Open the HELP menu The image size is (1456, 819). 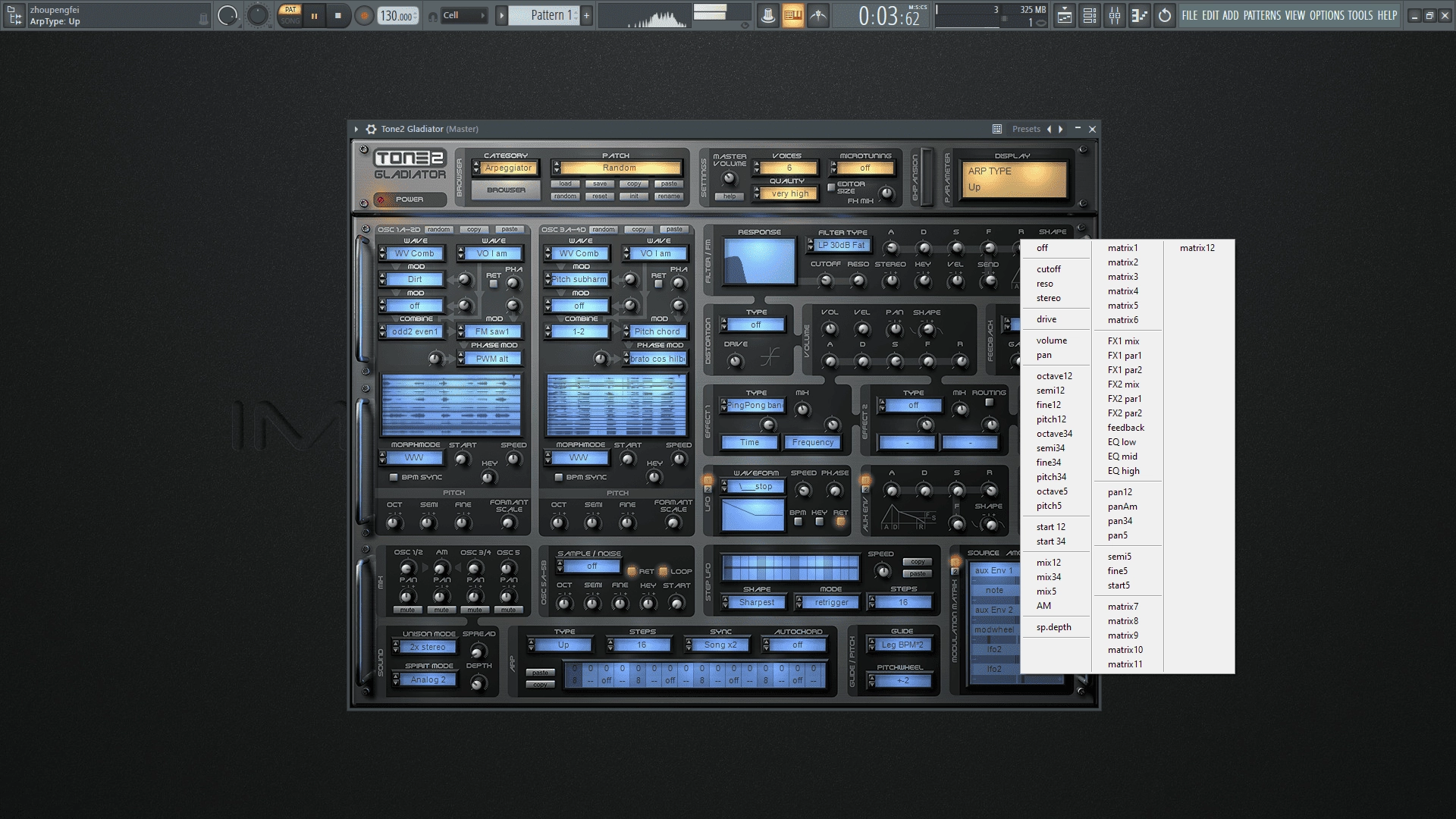[x=1387, y=15]
